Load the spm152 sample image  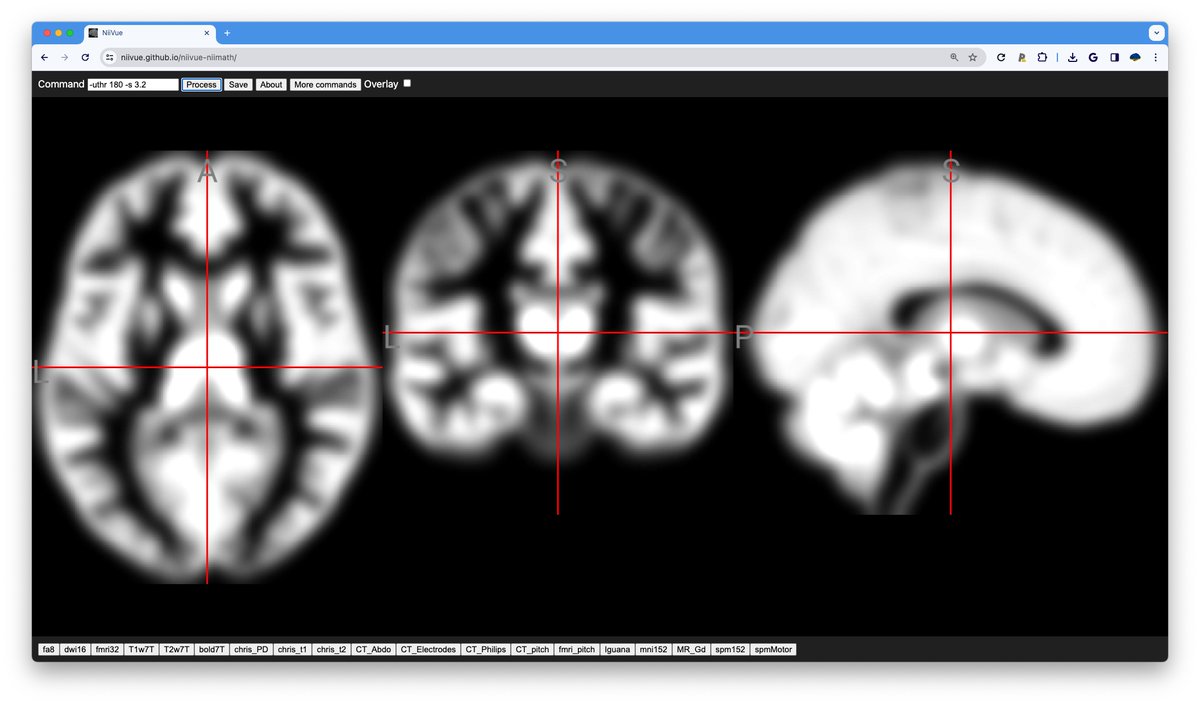(730, 649)
